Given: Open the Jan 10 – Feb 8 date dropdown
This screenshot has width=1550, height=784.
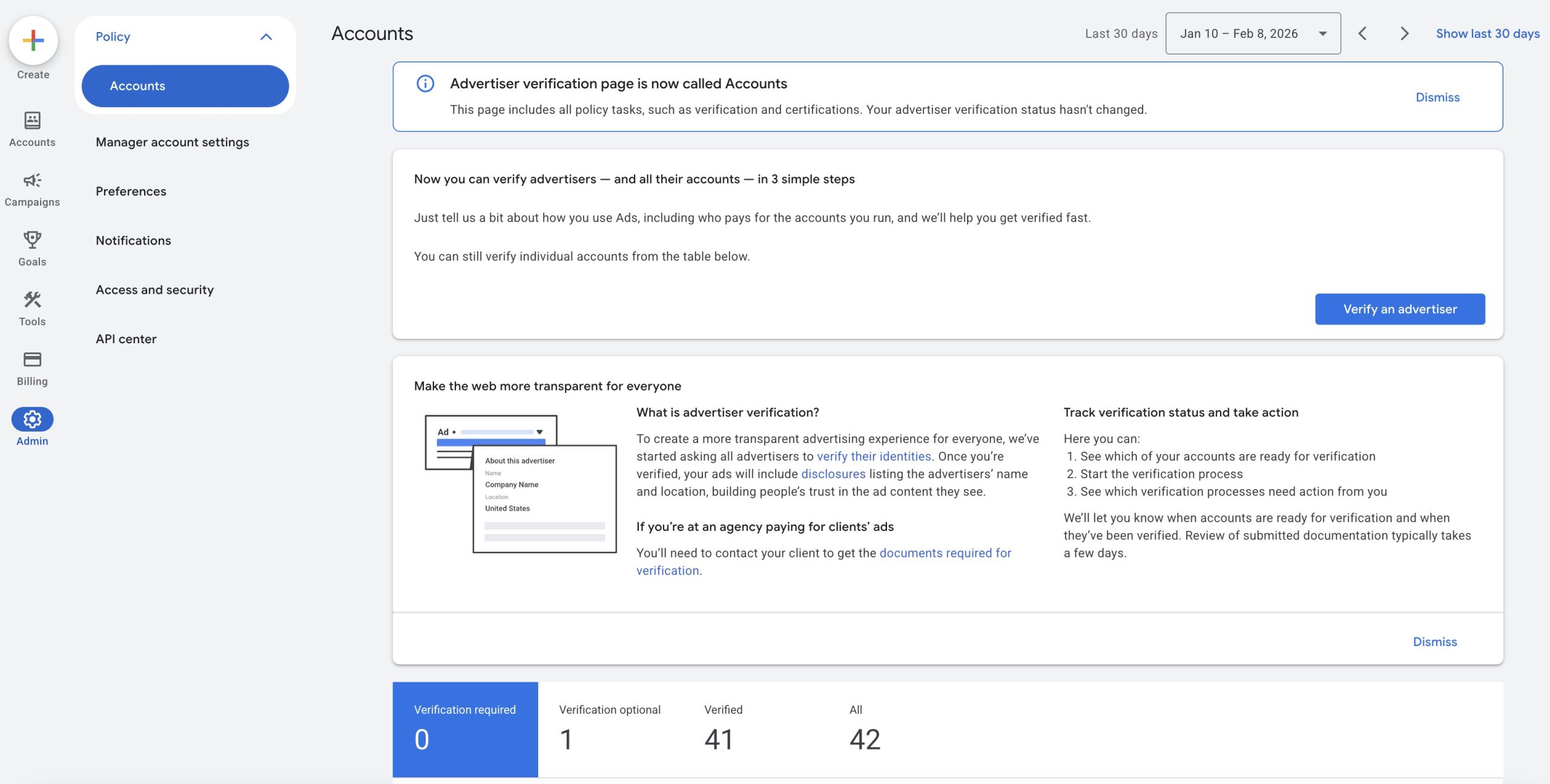Looking at the screenshot, I should (x=1252, y=33).
